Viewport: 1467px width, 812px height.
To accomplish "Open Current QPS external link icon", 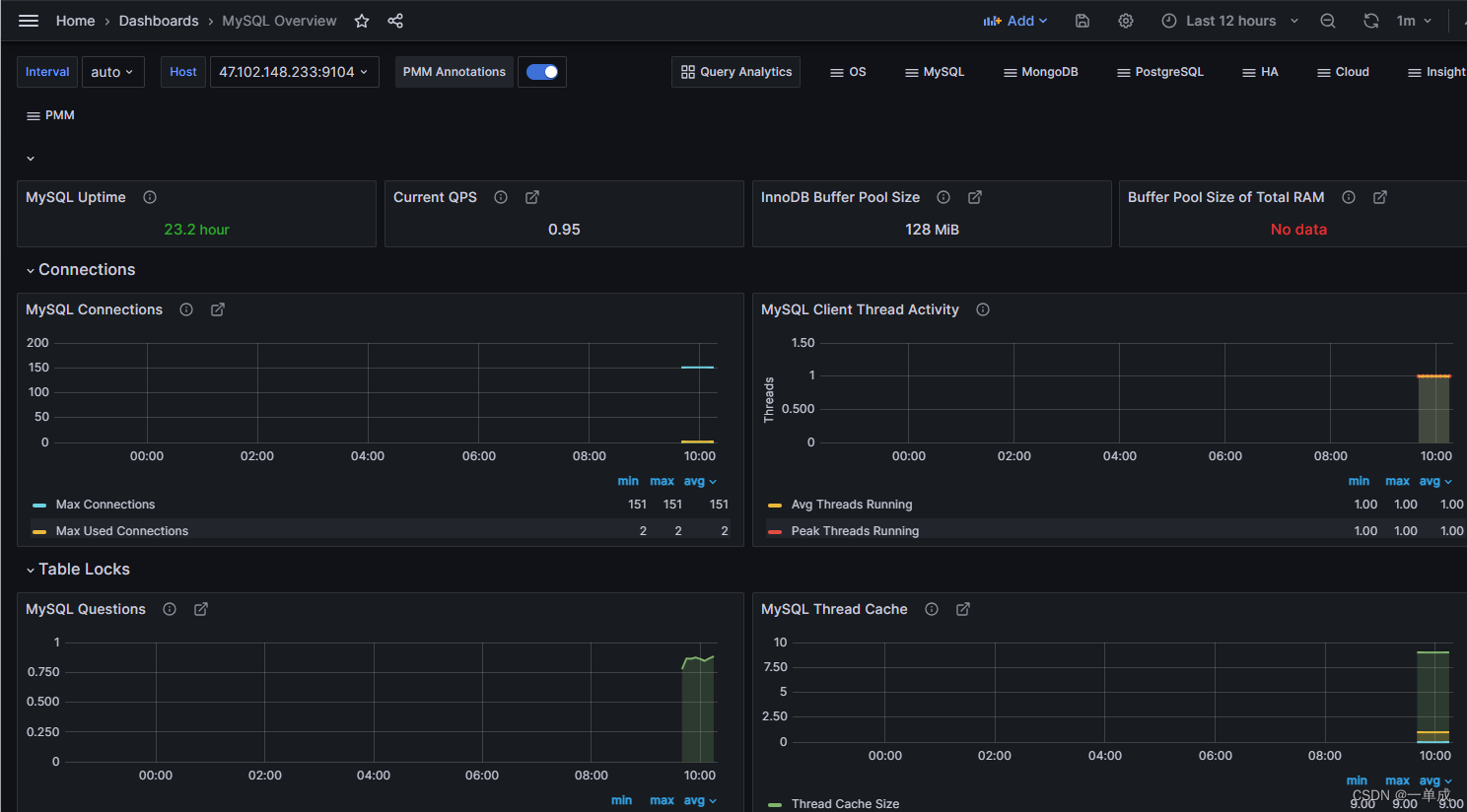I will point(532,197).
